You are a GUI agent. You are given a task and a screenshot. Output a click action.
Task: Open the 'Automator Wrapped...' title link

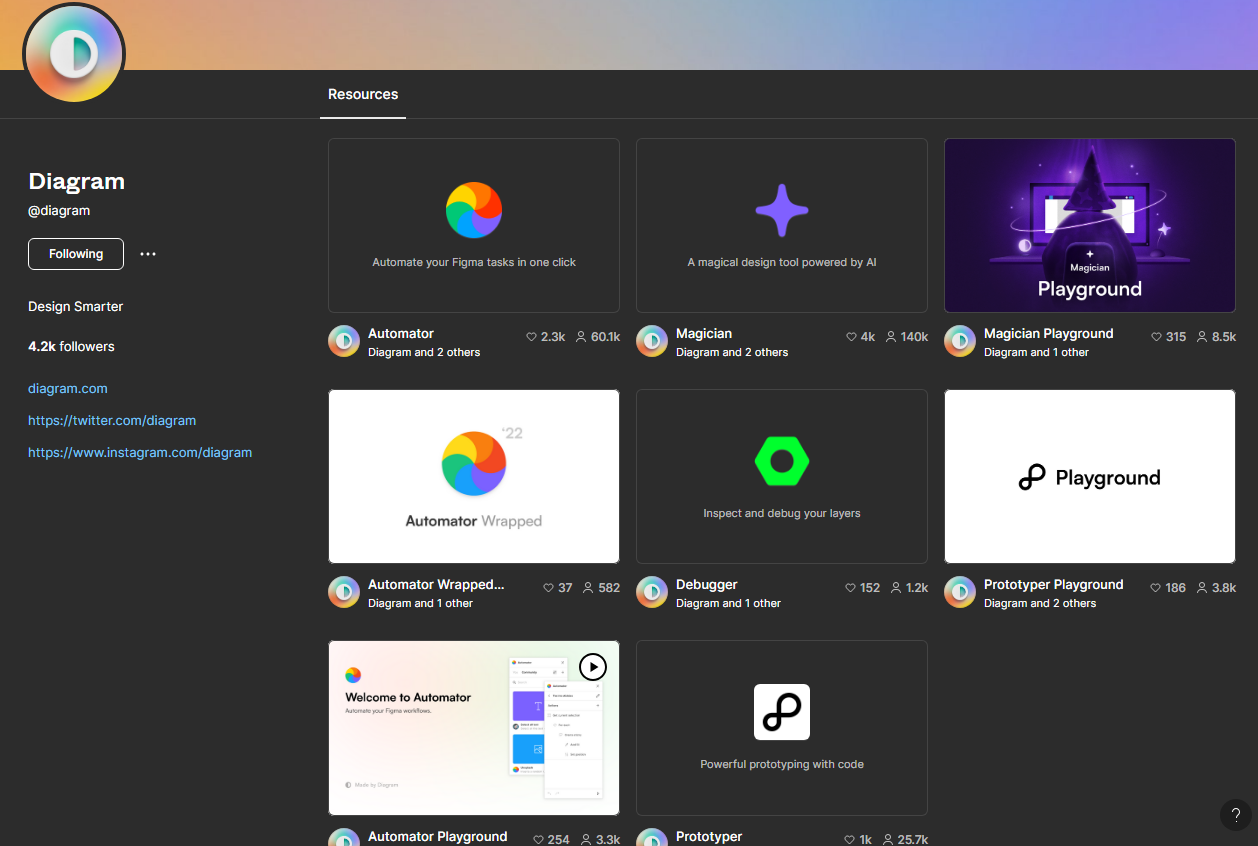(x=436, y=584)
